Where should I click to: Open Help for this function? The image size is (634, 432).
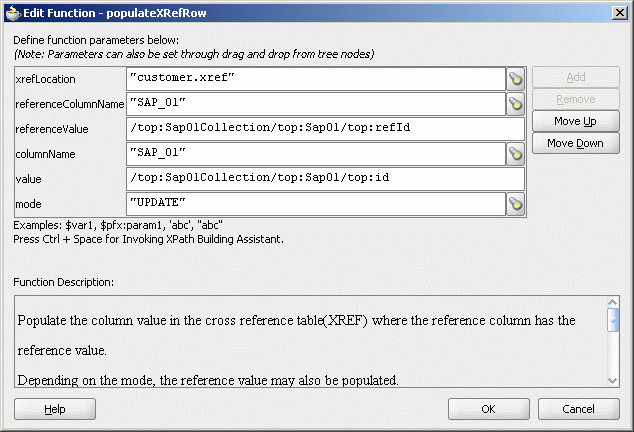point(55,409)
